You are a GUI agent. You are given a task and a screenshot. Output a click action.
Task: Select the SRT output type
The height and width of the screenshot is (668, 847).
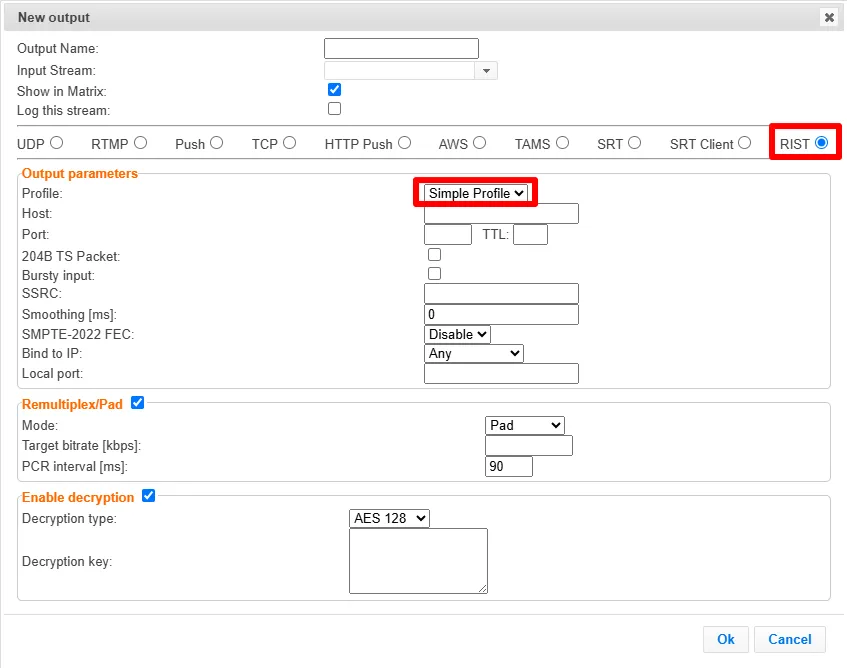[x=635, y=143]
